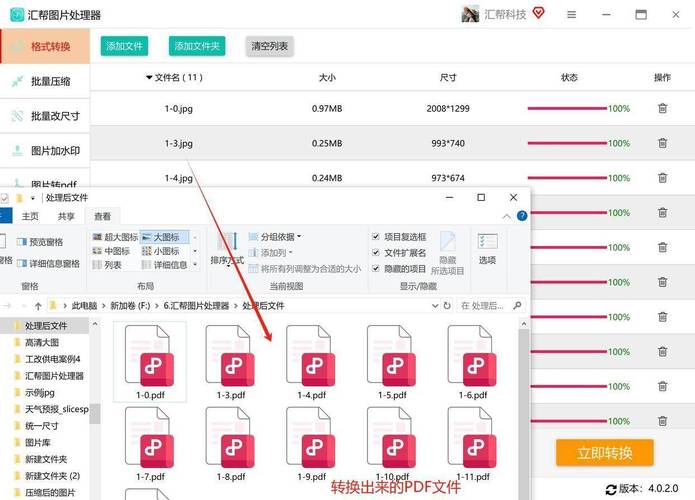Click the 清空列表 button
The height and width of the screenshot is (500, 695).
click(269, 46)
